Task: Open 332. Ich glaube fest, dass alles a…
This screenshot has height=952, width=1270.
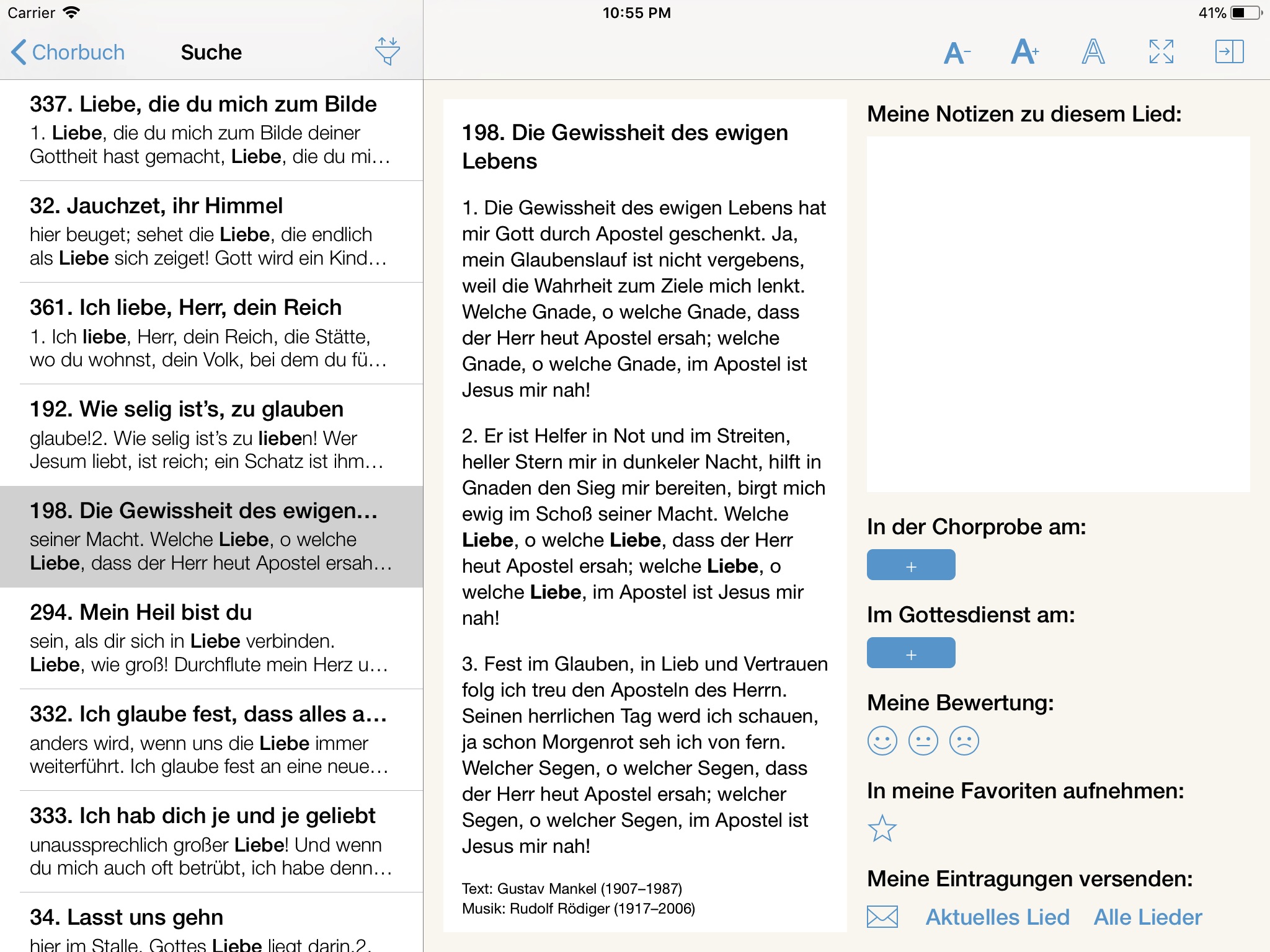Action: point(211,740)
